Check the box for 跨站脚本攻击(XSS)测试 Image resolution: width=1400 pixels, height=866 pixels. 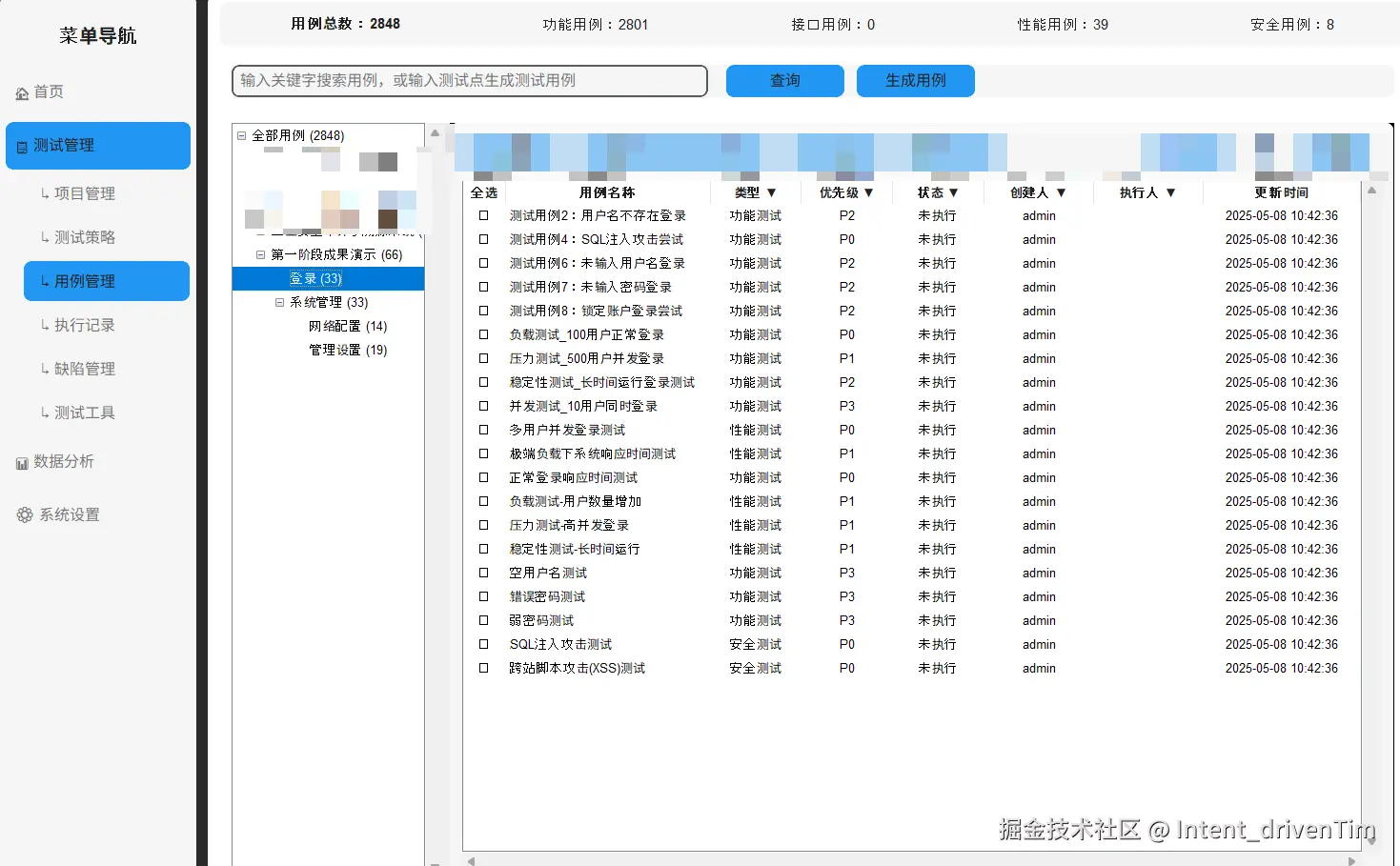coord(483,668)
